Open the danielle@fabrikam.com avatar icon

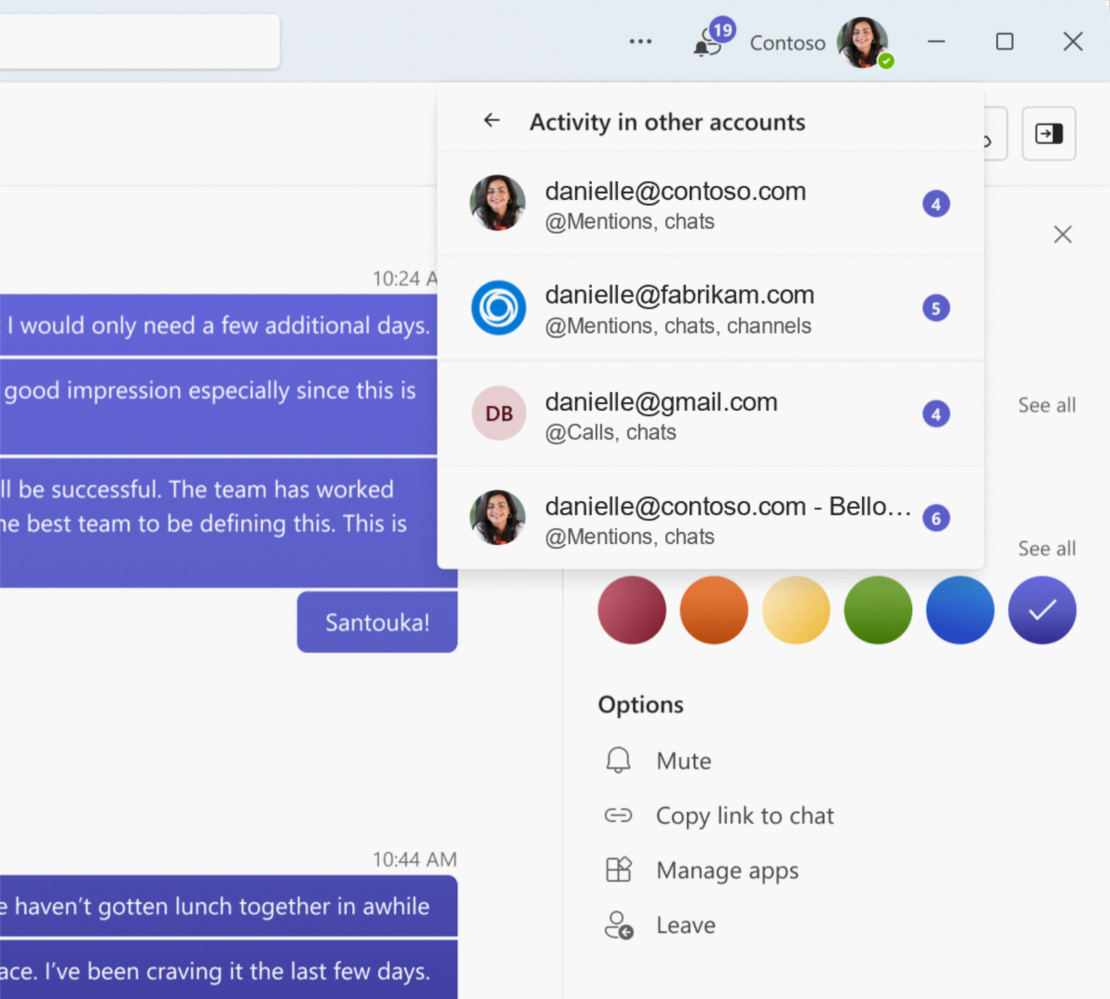[x=498, y=308]
